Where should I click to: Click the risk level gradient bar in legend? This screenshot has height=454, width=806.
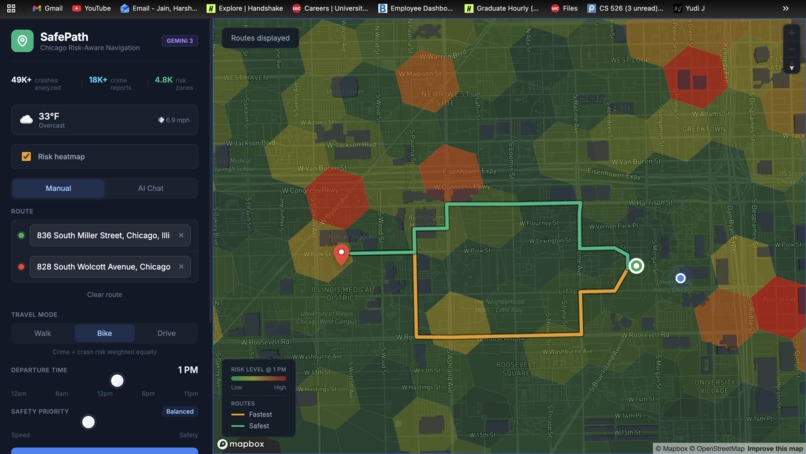click(259, 378)
